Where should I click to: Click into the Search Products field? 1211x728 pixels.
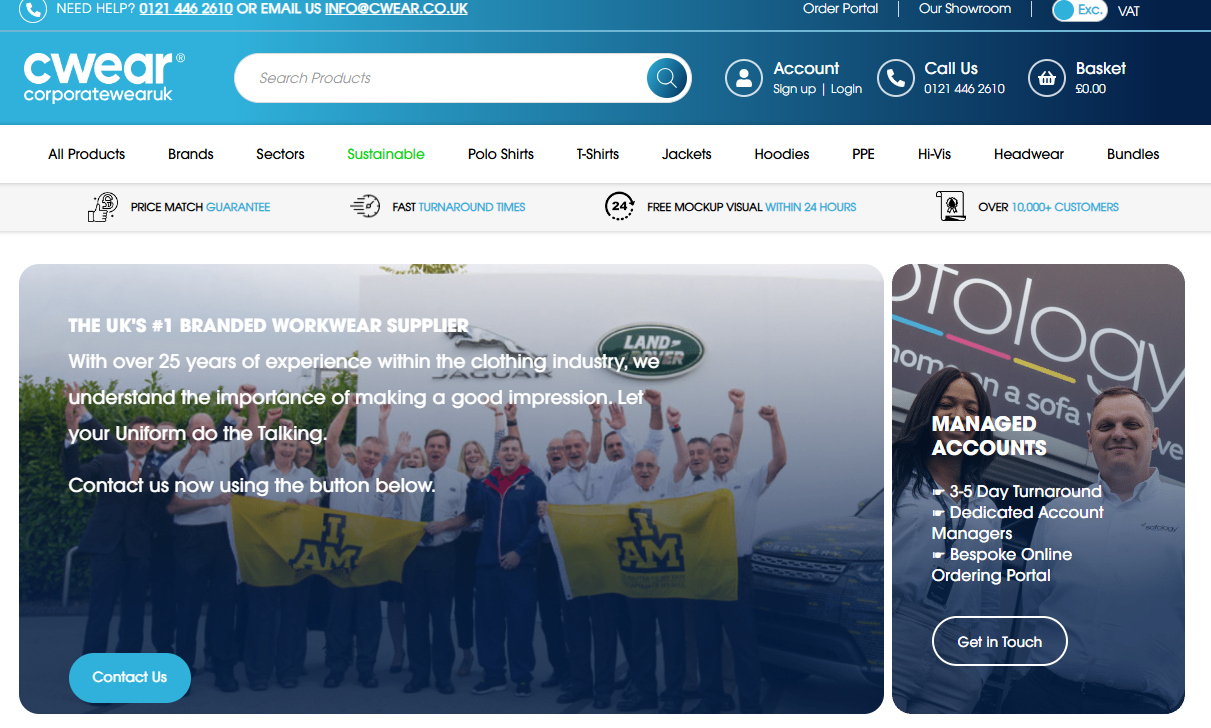point(440,78)
